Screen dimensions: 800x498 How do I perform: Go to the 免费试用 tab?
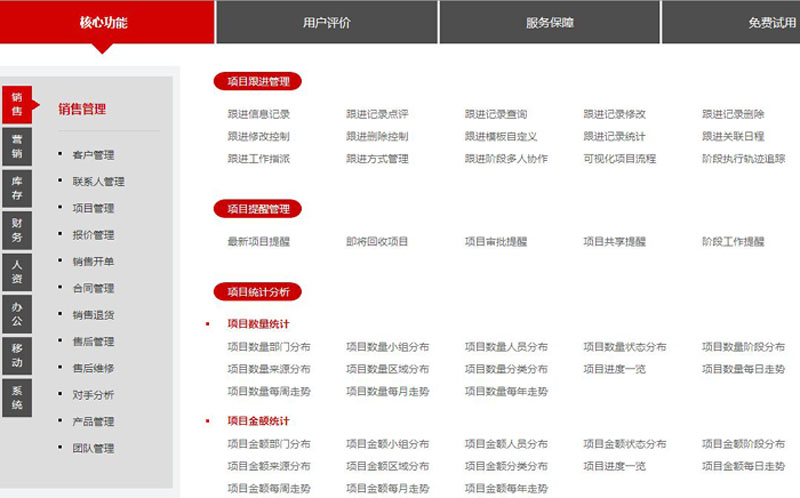coord(770,22)
